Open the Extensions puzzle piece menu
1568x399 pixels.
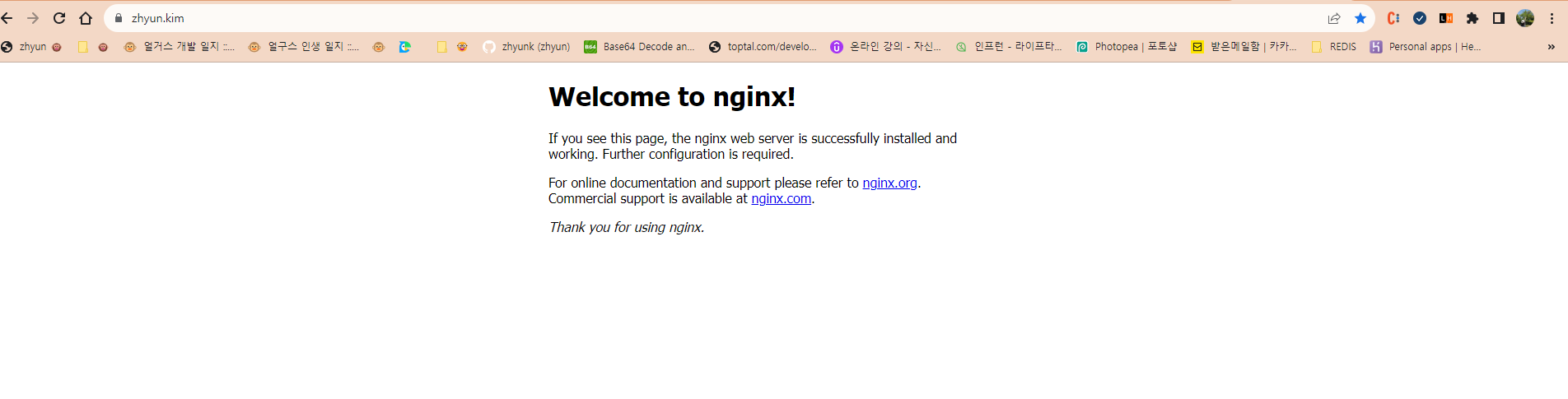tap(1472, 18)
